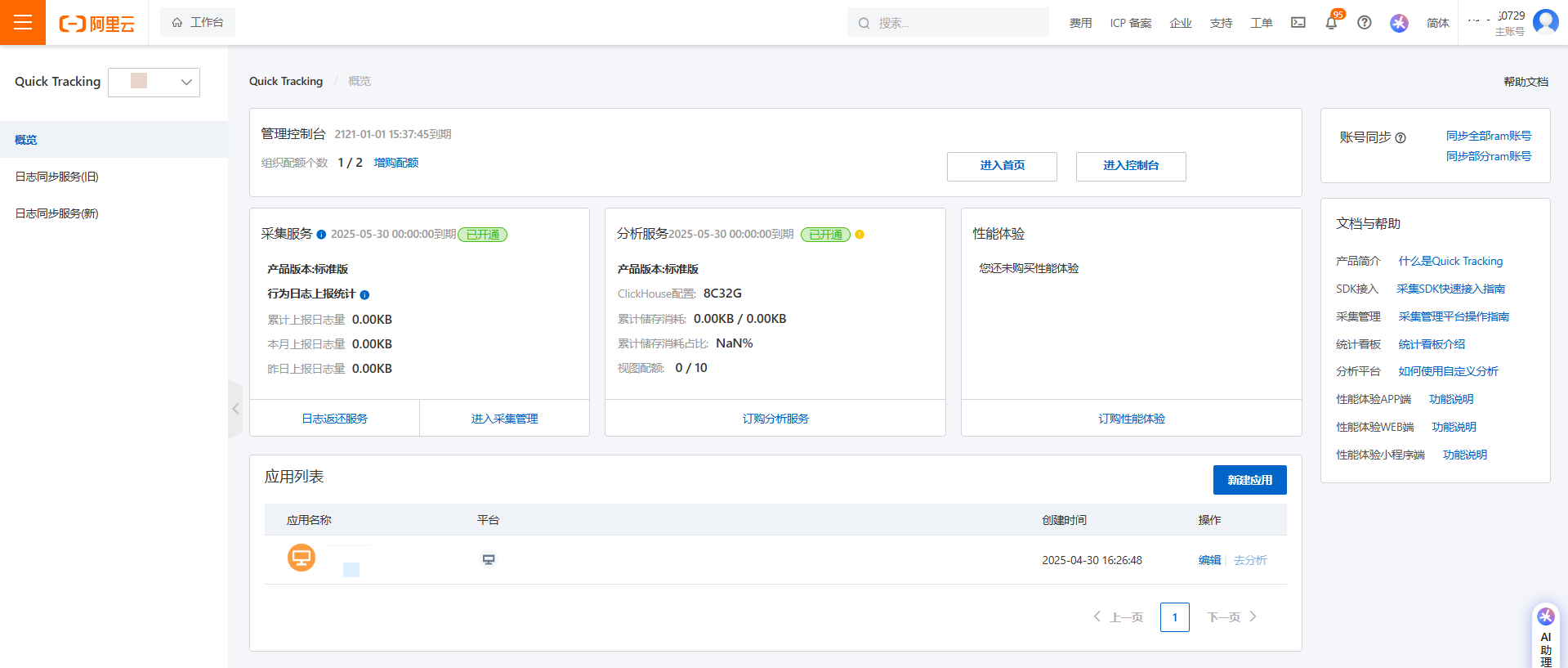The height and width of the screenshot is (668, 1568).
Task: Click the Alibaba Cloud logo
Action: pyautogui.click(x=96, y=24)
